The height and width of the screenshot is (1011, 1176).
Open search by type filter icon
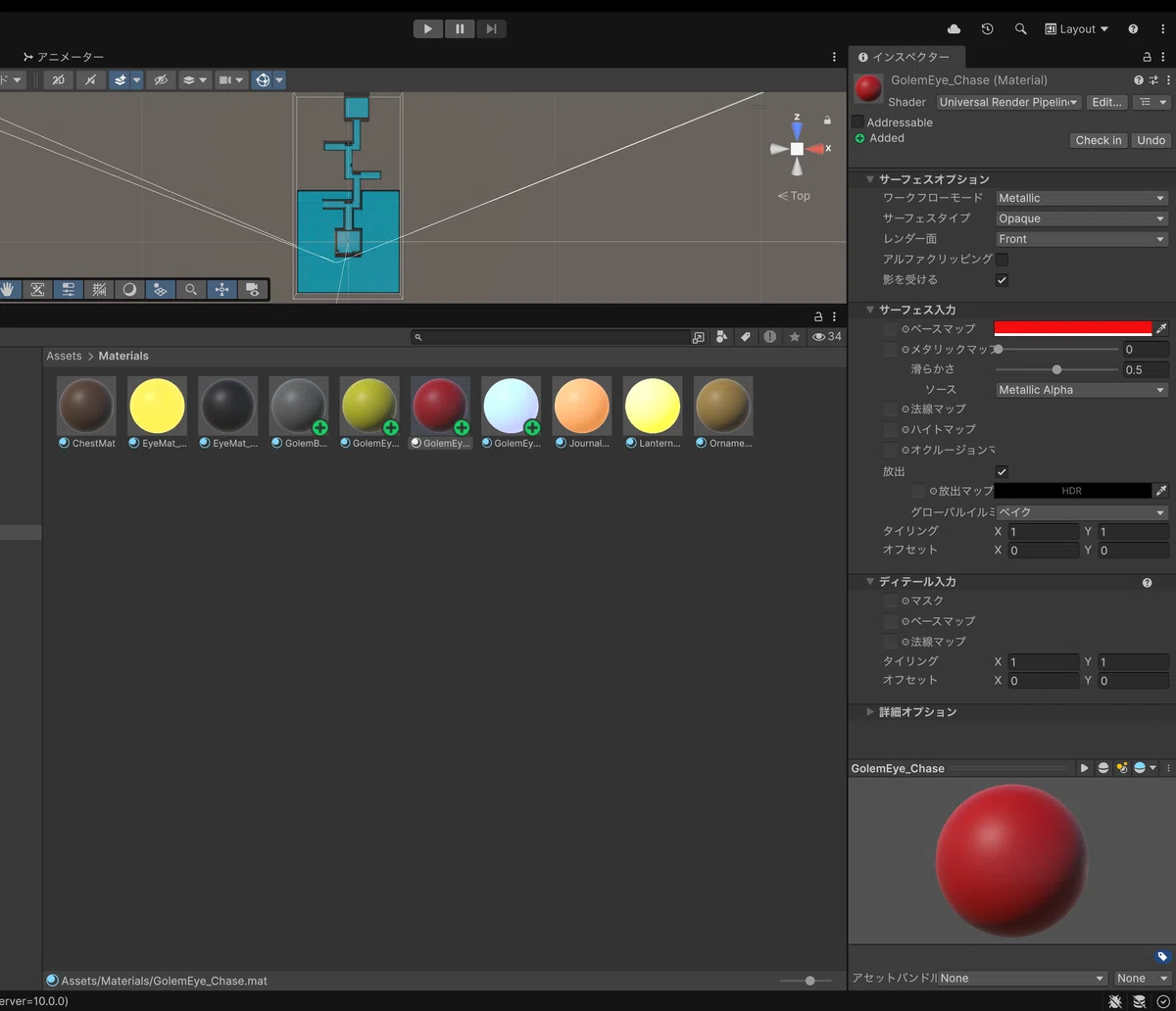(721, 337)
